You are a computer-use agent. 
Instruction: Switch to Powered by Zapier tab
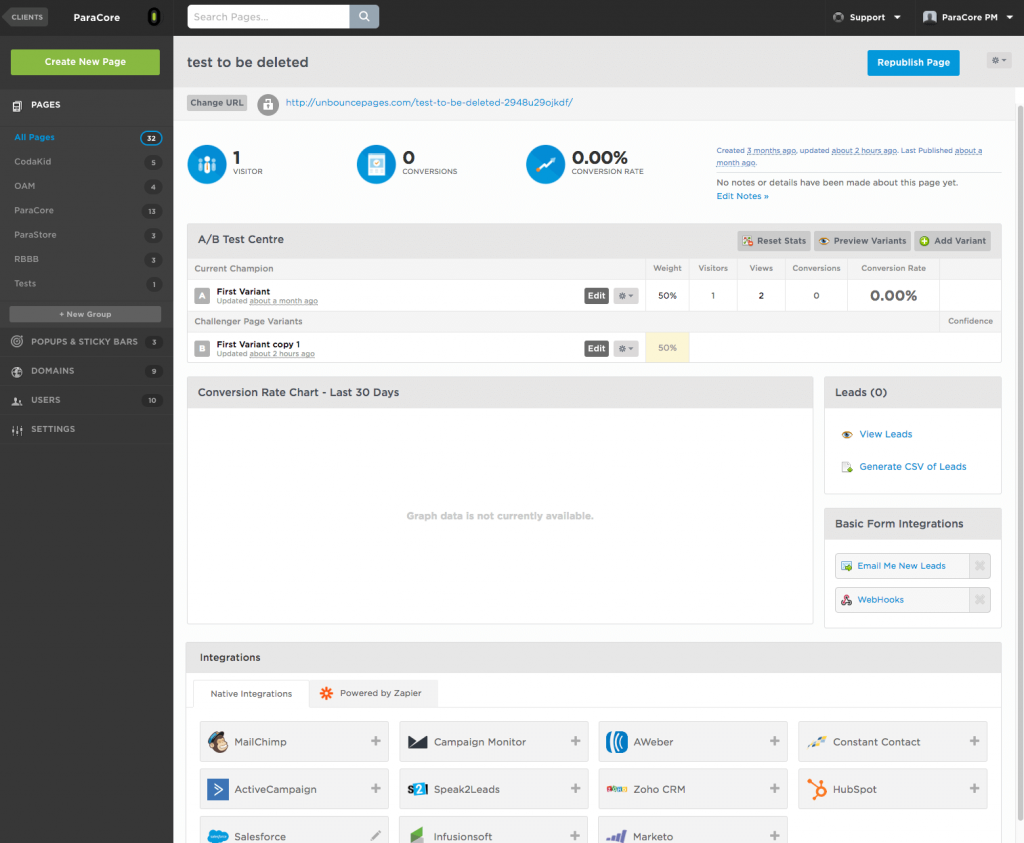click(373, 693)
